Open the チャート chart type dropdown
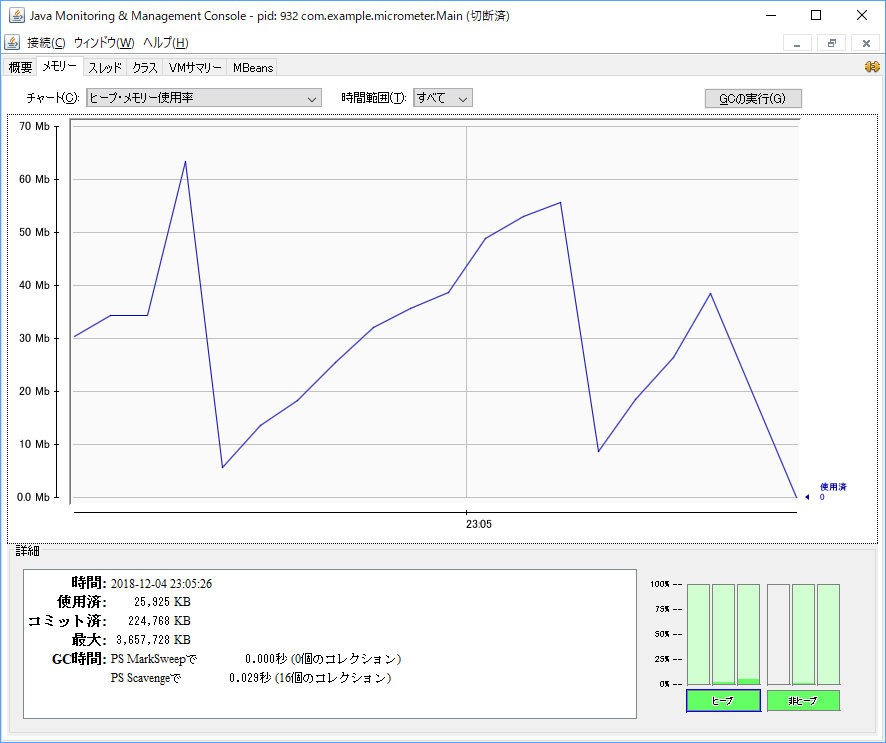 [204, 98]
